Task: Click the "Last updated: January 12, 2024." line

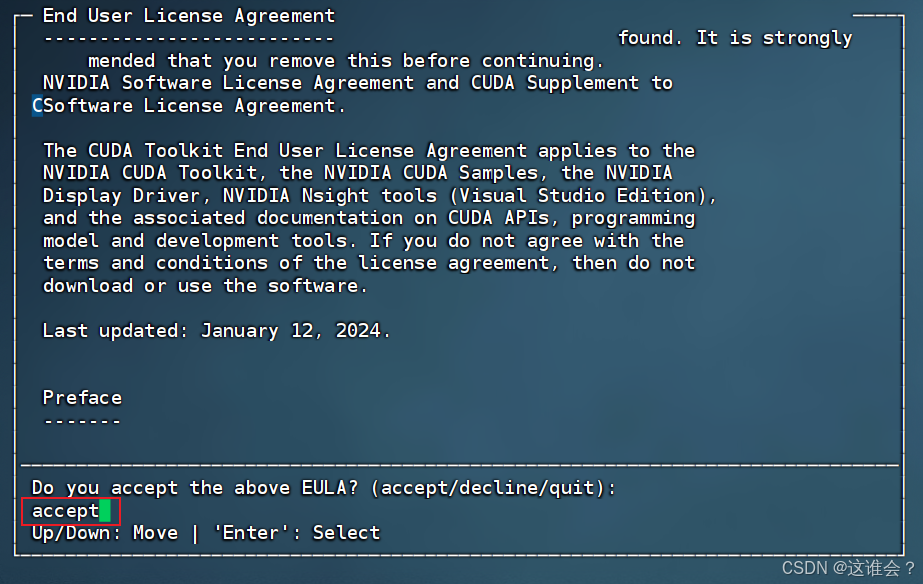Action: 216,331
